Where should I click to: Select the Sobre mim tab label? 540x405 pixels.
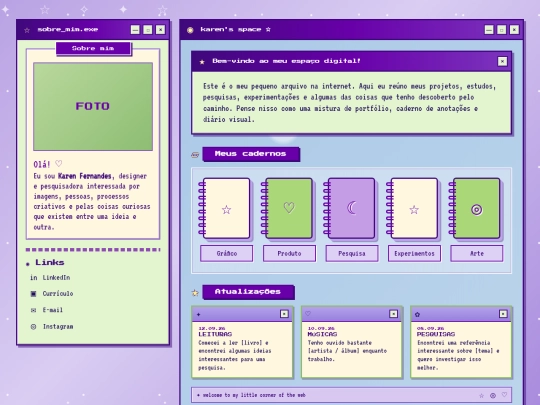93,49
